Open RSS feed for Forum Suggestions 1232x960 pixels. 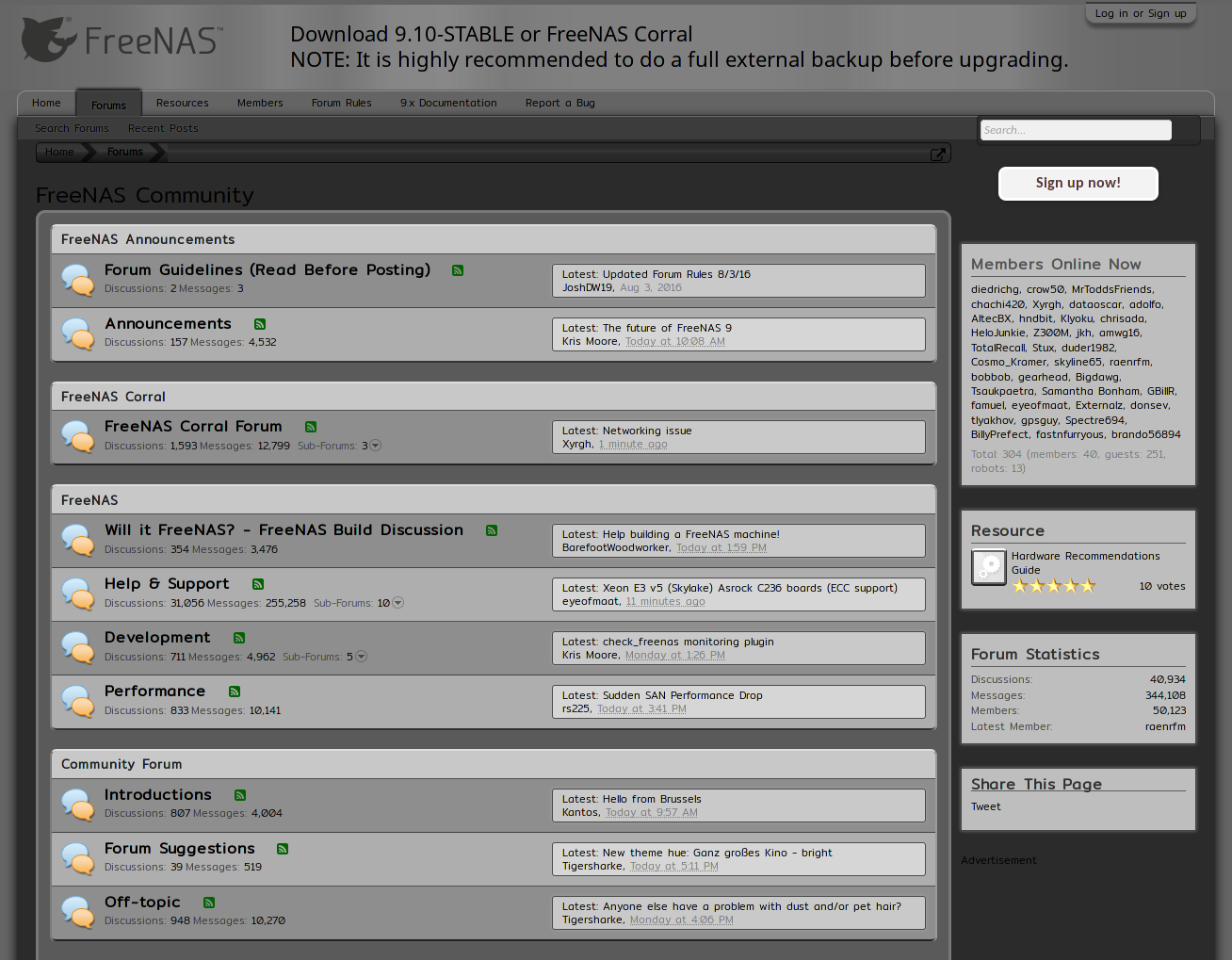click(283, 849)
